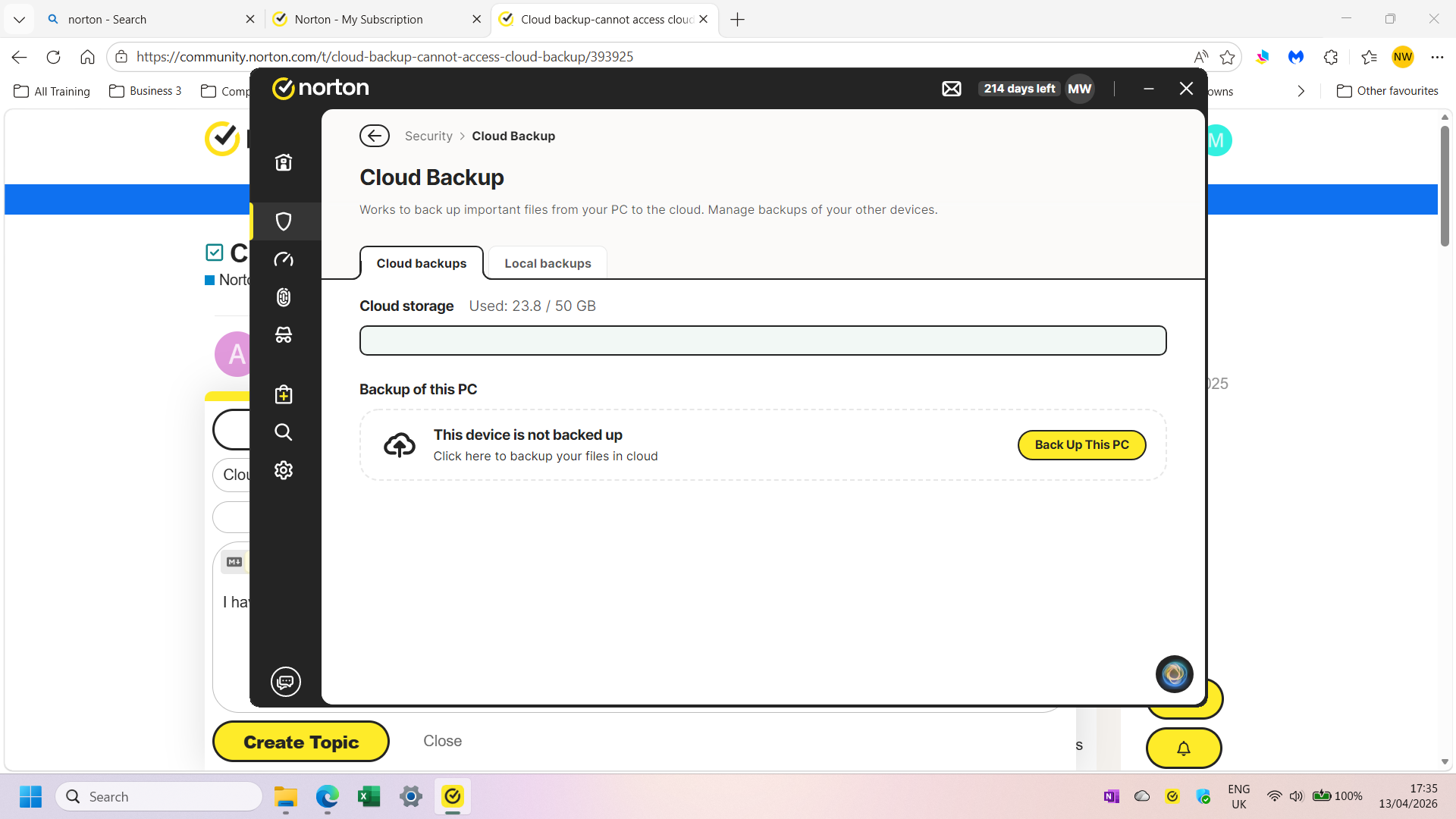Open the Identity incognito icon in Norton sidebar

[x=284, y=334]
